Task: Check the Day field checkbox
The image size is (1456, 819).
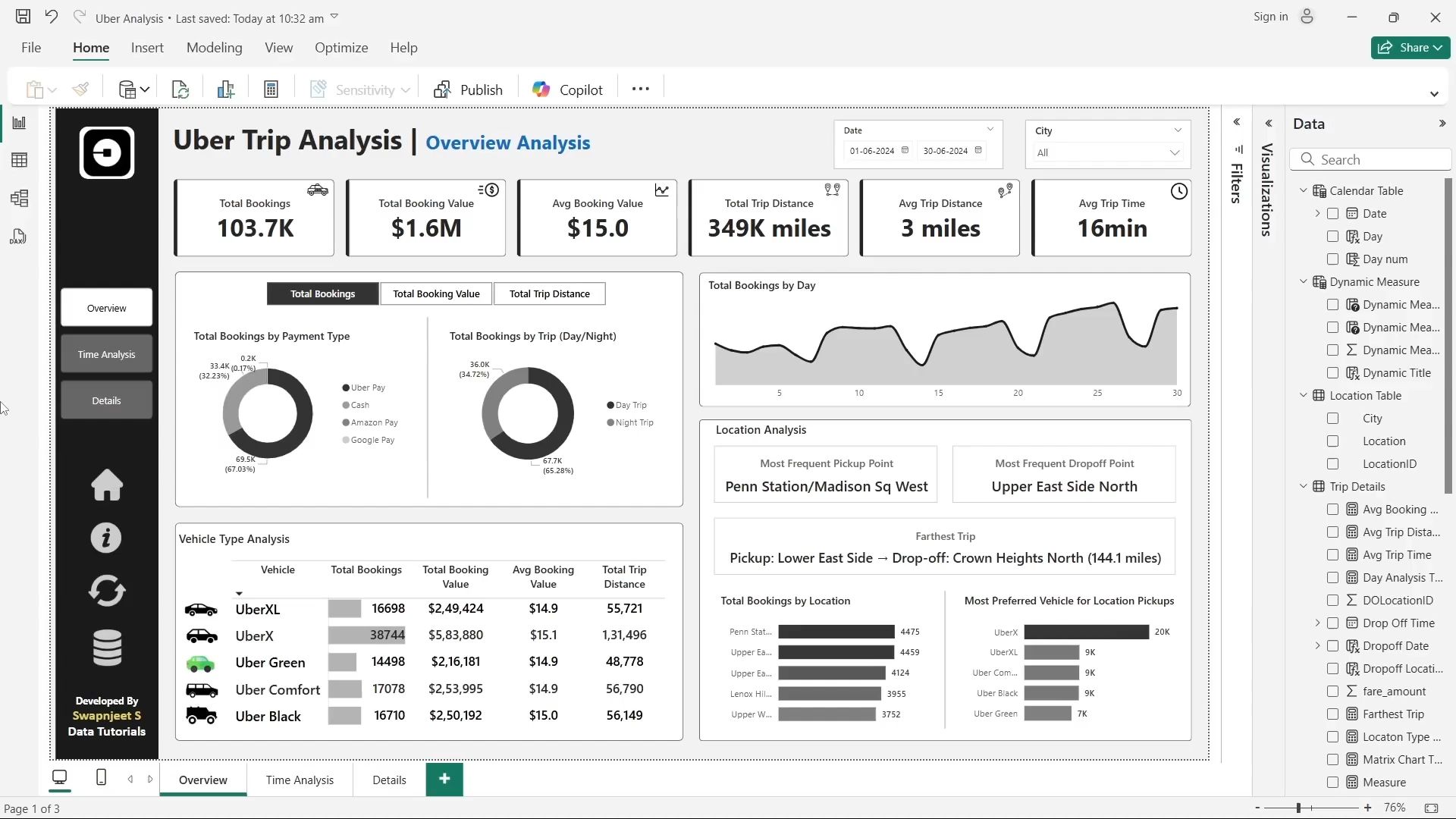Action: (x=1332, y=237)
